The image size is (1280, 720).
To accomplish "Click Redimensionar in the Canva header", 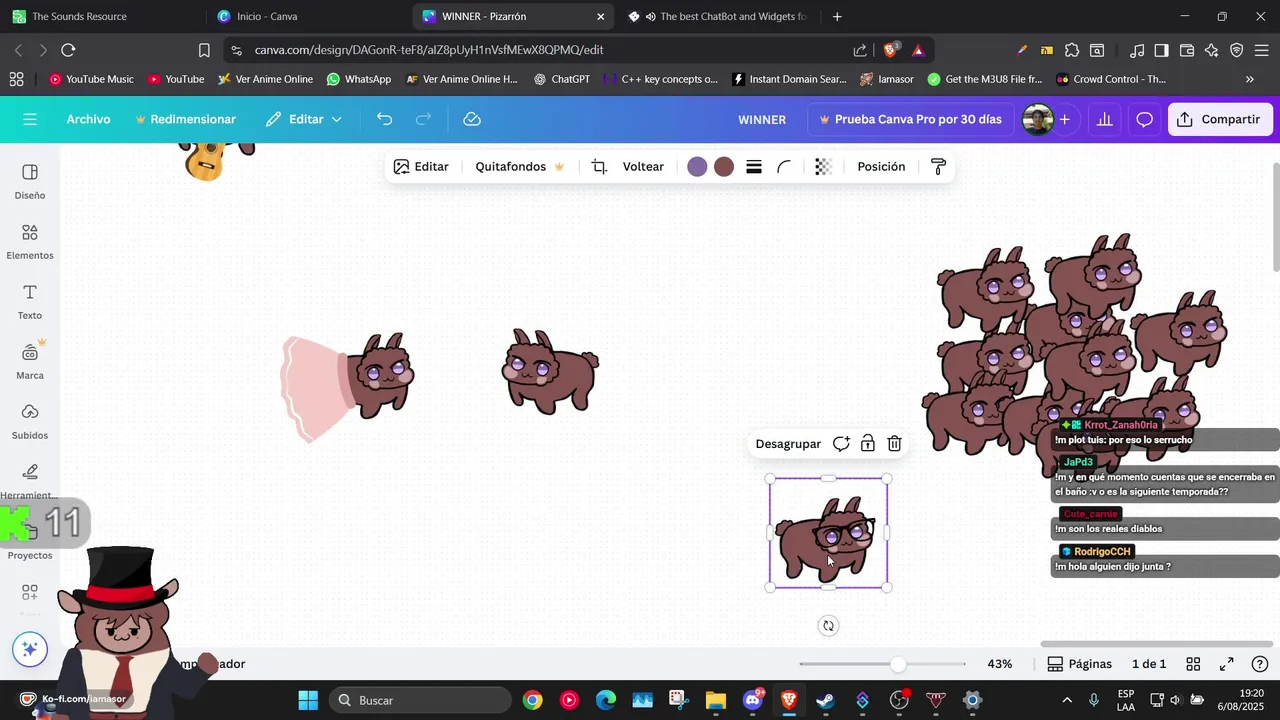I will [x=186, y=119].
